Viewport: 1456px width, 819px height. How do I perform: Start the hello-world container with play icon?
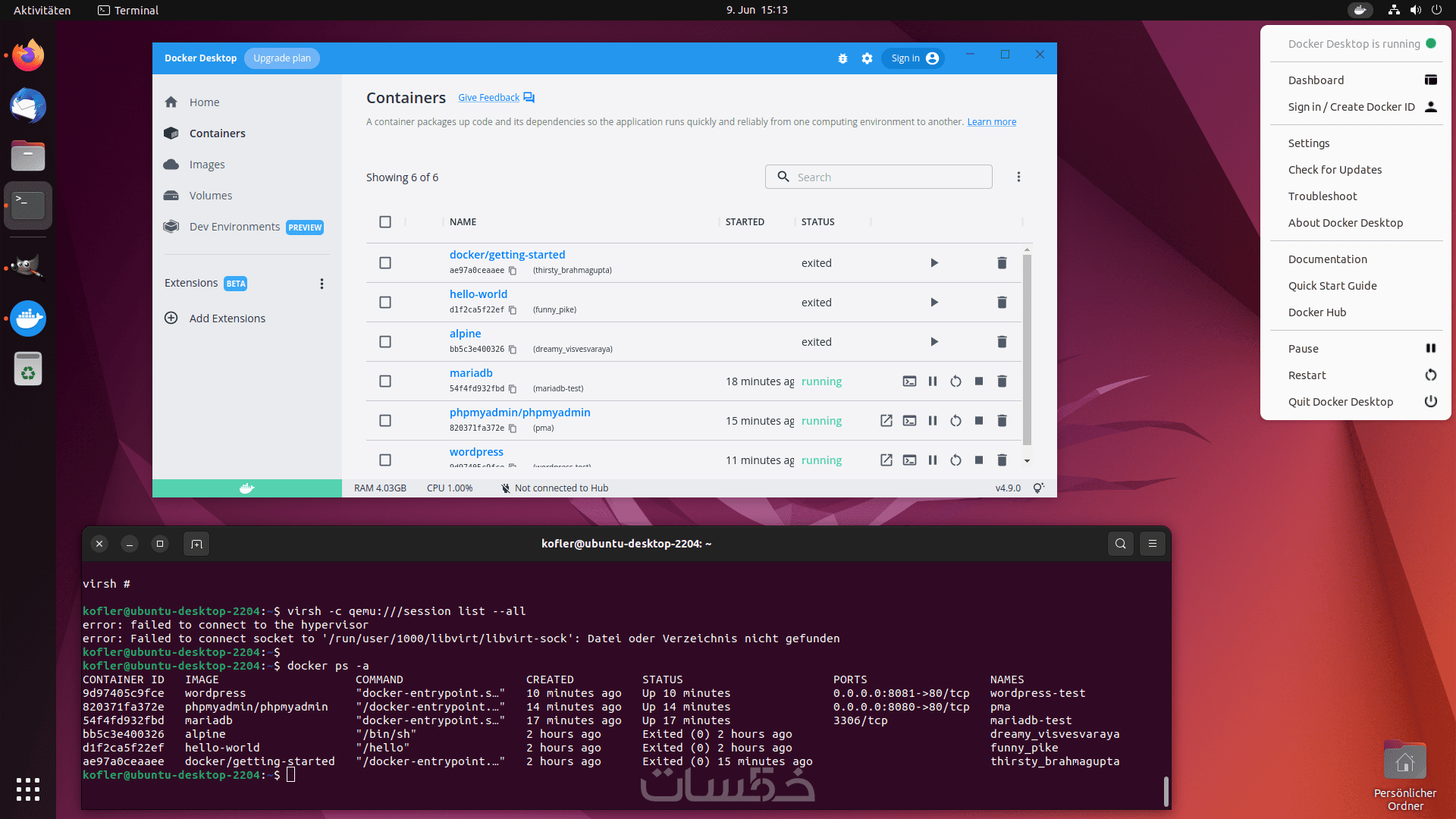[x=934, y=303]
